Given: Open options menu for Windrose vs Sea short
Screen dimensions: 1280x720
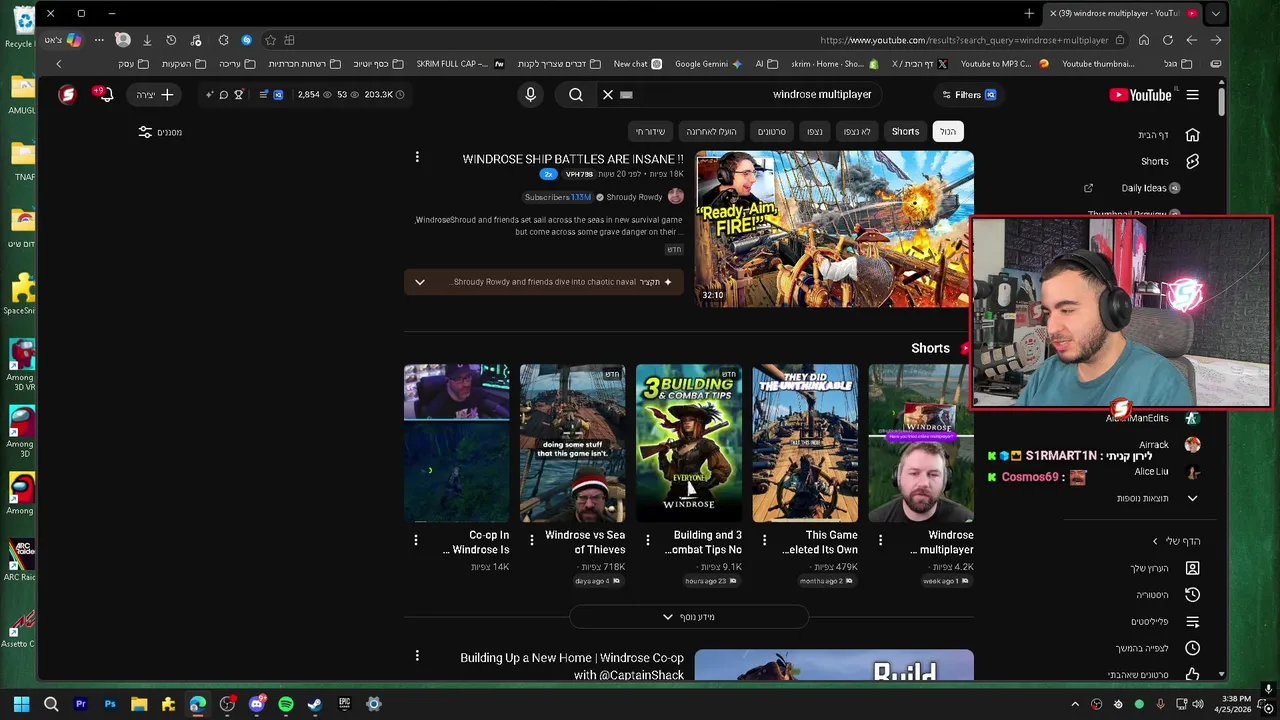Looking at the screenshot, I should pos(532,540).
